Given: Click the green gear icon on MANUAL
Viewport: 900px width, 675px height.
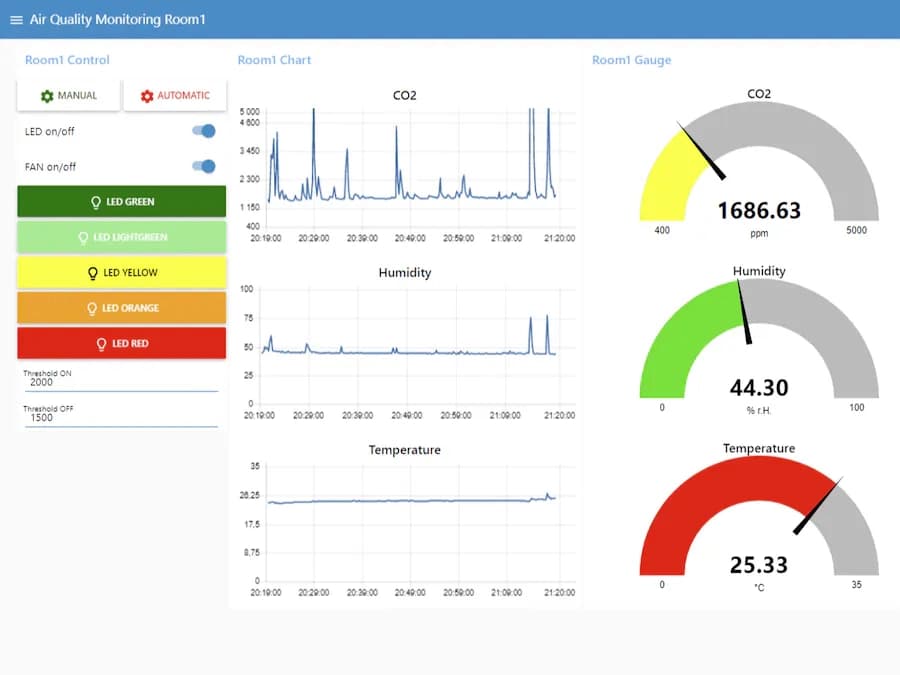Looking at the screenshot, I should (46, 96).
